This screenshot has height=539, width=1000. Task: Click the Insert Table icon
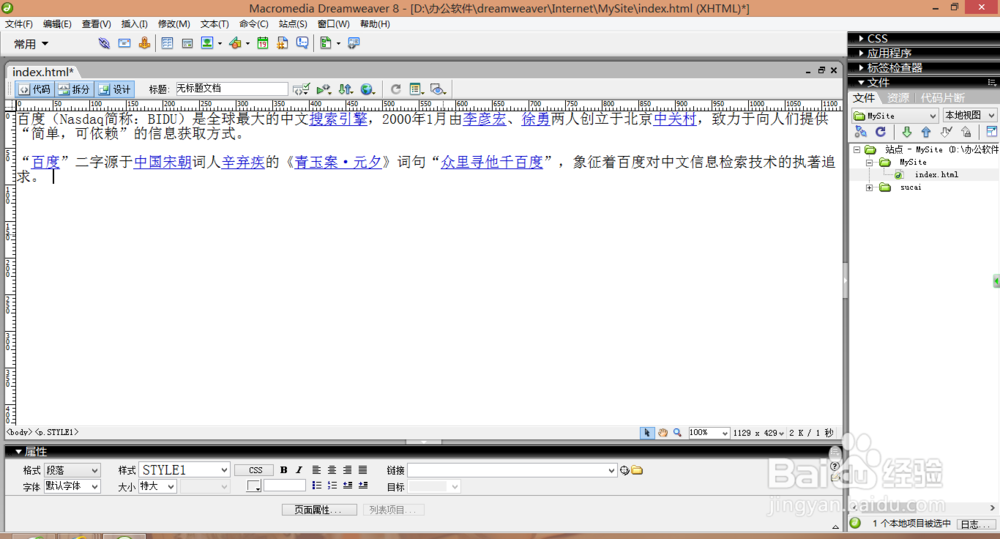click(x=167, y=43)
